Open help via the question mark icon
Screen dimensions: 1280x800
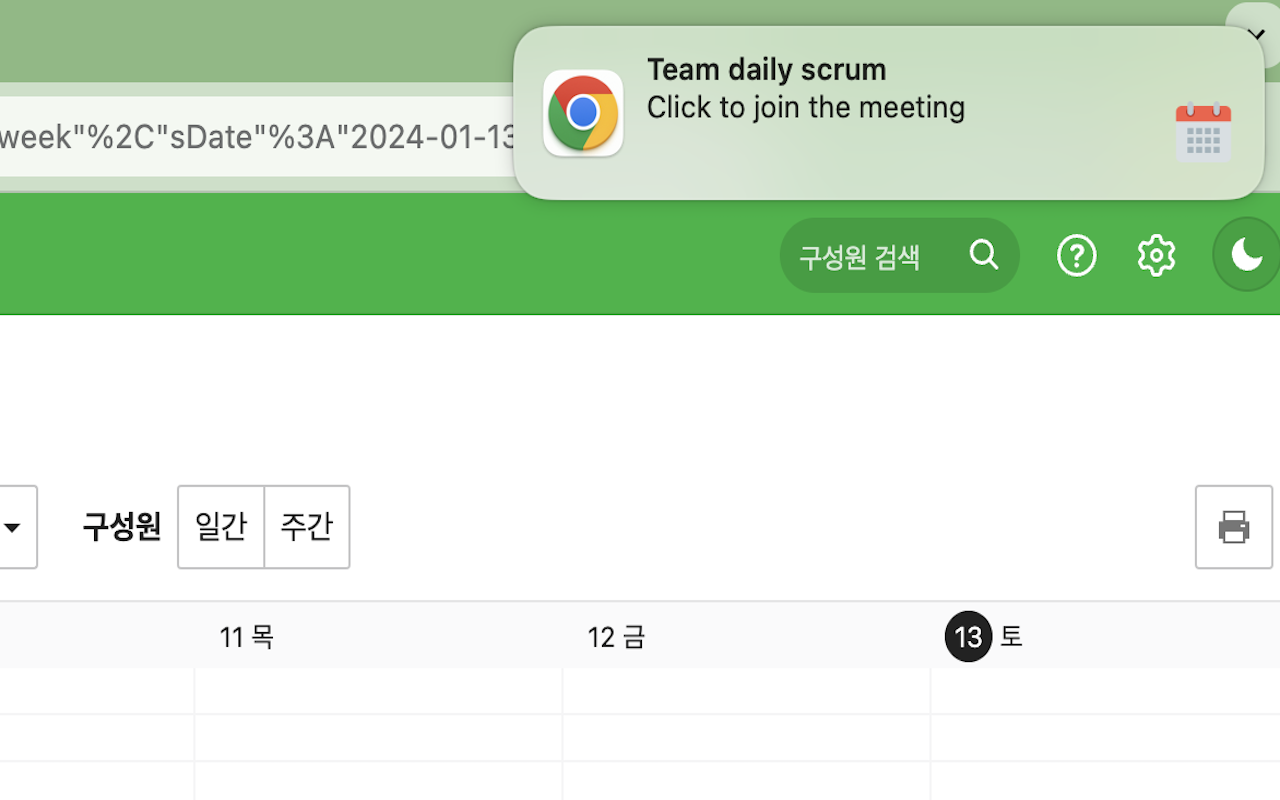click(x=1077, y=255)
